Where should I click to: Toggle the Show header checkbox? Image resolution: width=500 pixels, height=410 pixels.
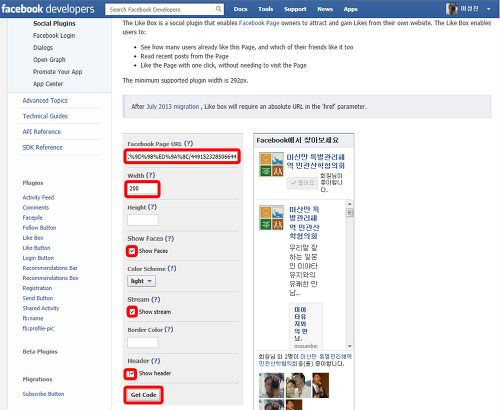[131, 374]
